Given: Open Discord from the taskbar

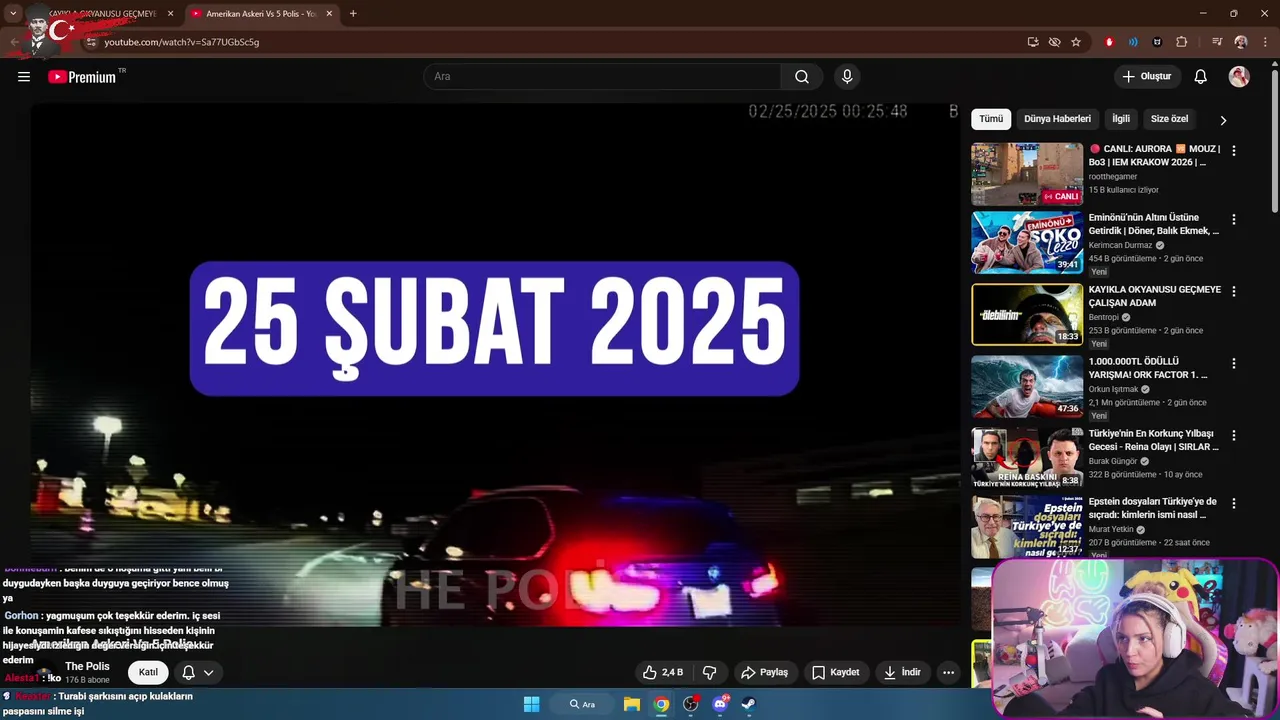Looking at the screenshot, I should click(x=720, y=704).
